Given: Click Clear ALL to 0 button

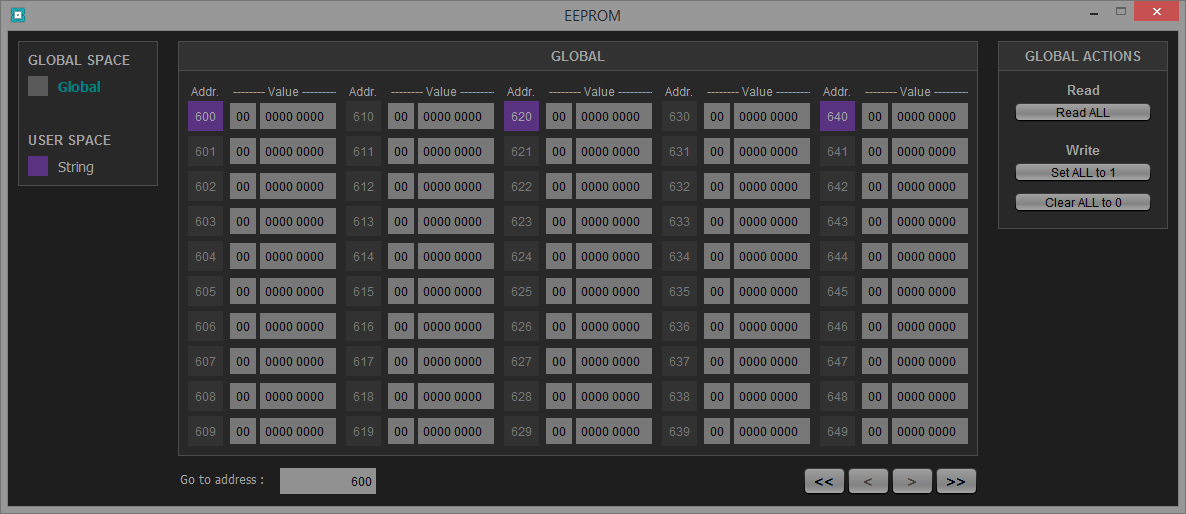Looking at the screenshot, I should pos(1082,203).
